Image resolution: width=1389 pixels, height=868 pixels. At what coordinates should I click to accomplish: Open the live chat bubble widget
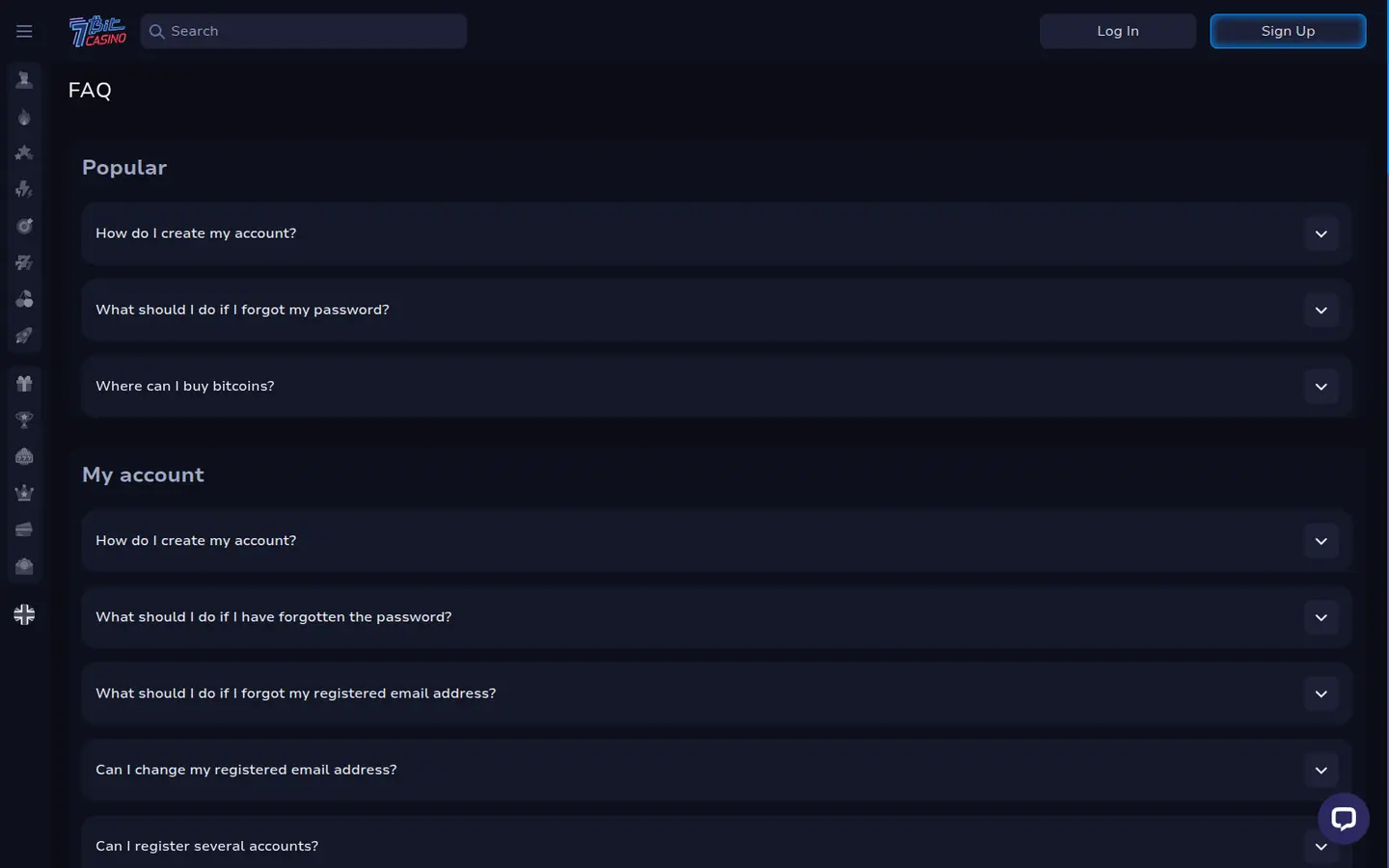(1344, 819)
